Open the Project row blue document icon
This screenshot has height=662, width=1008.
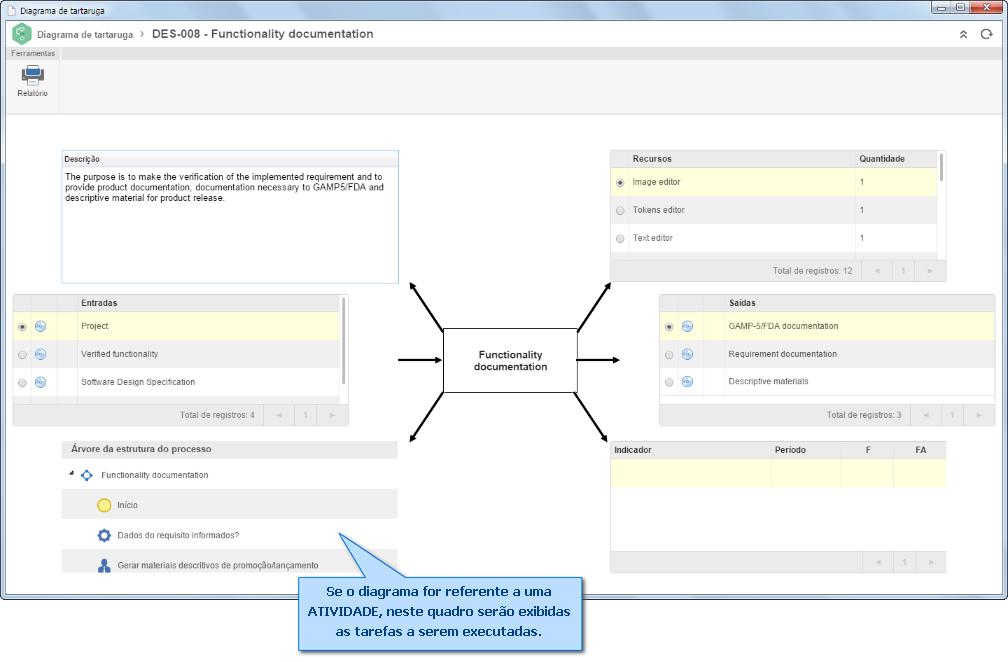click(40, 327)
